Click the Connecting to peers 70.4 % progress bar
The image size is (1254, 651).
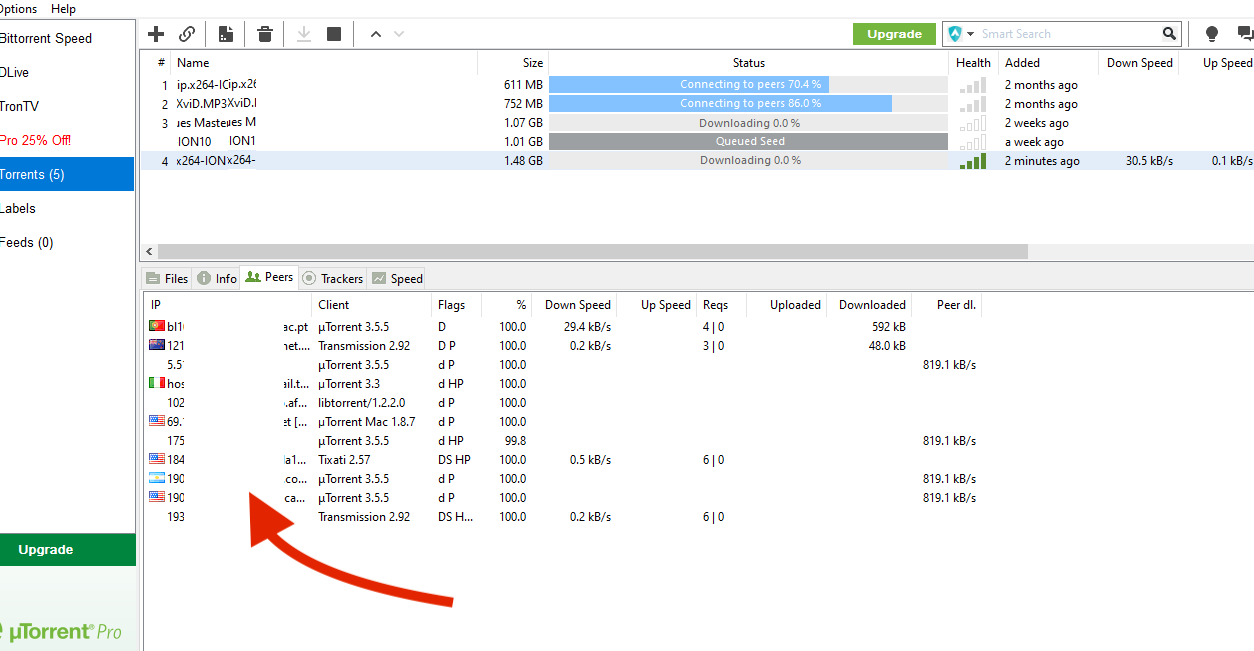click(748, 85)
